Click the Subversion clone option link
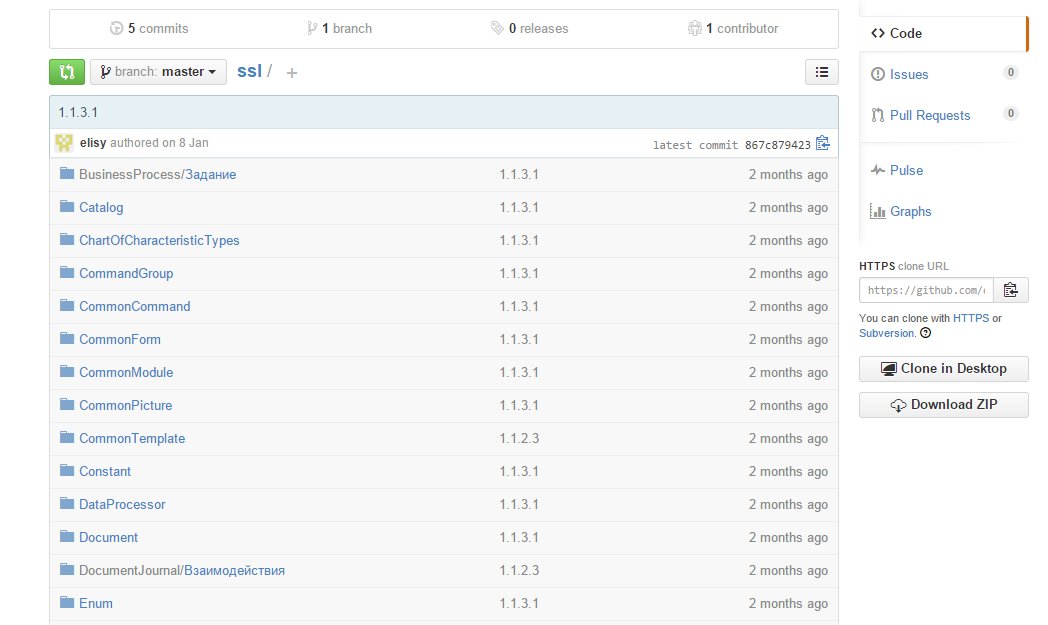The width and height of the screenshot is (1048, 625). 886,333
